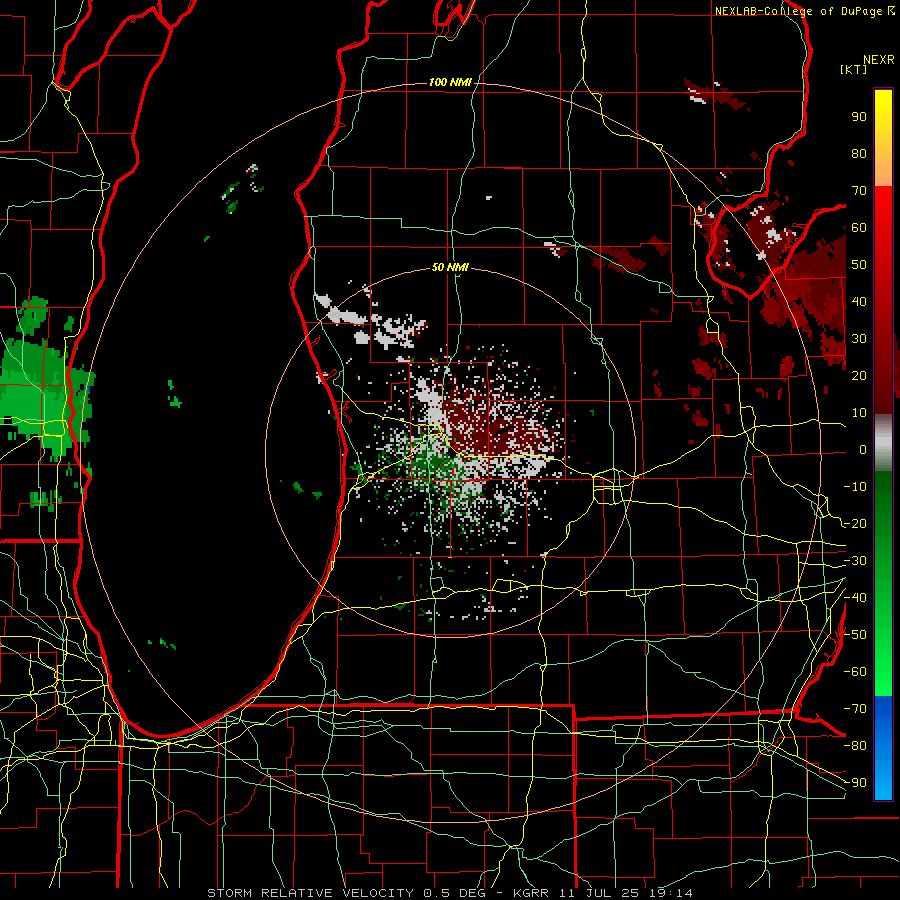Image resolution: width=900 pixels, height=900 pixels.
Task: Click the 80 value on velocity scale
Action: pyautogui.click(x=859, y=154)
